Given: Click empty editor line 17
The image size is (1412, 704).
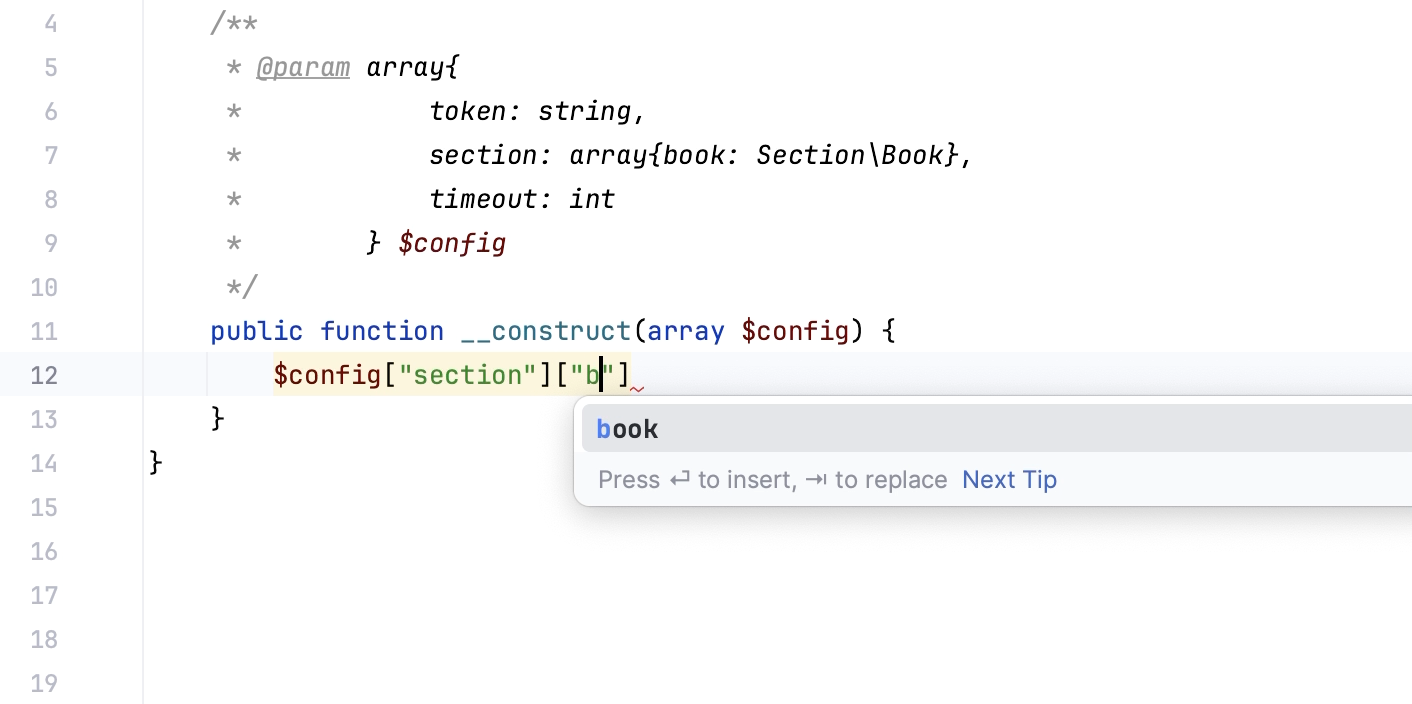Looking at the screenshot, I should (700, 595).
